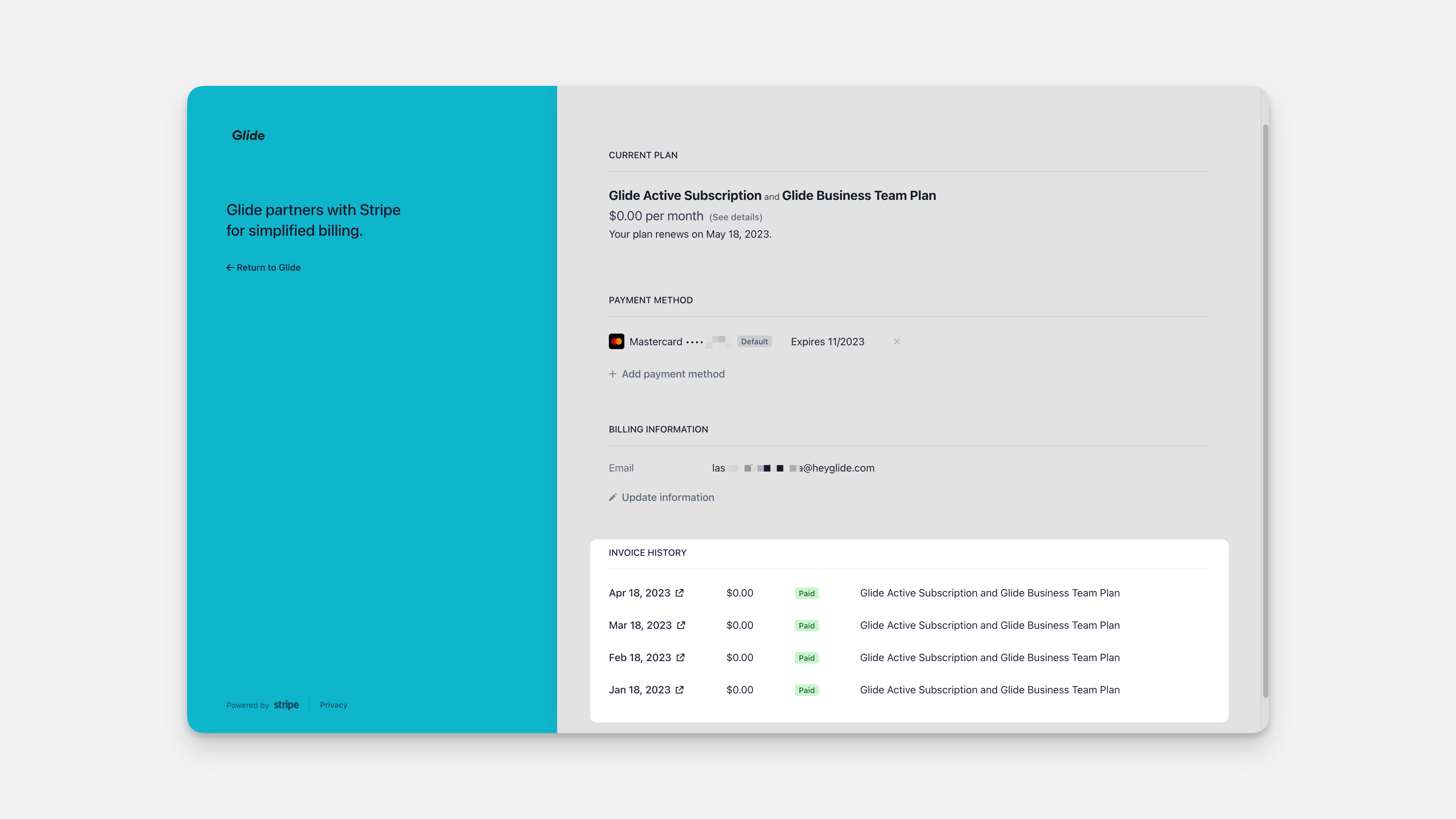Return to Glide from the billing portal

(268, 267)
